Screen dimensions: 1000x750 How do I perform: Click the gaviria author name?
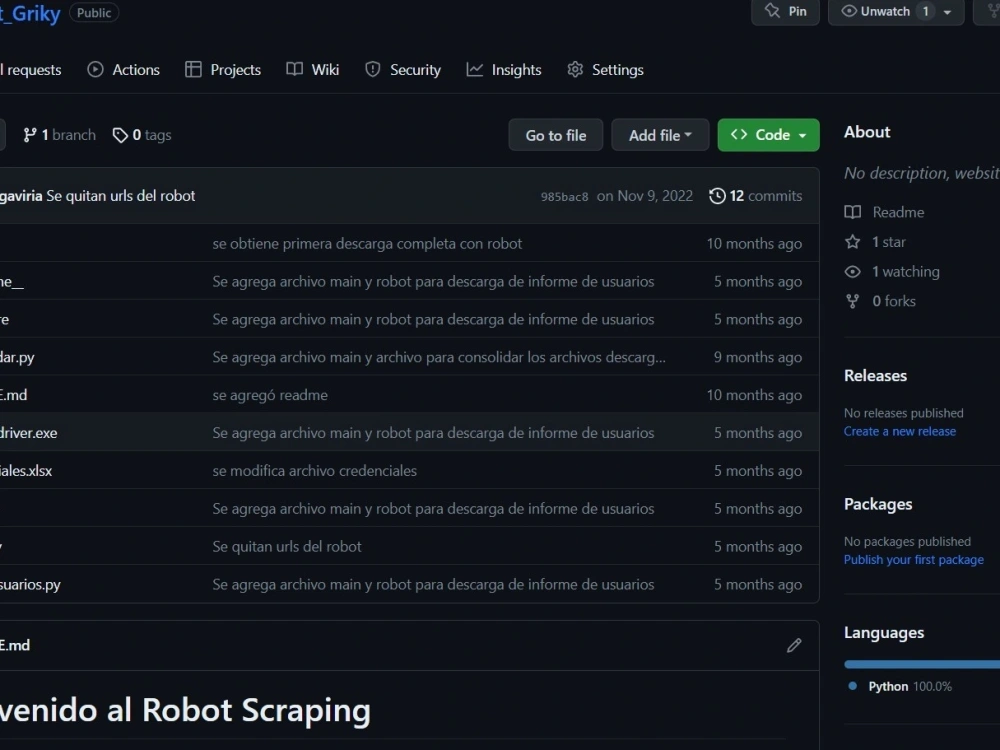point(20,196)
